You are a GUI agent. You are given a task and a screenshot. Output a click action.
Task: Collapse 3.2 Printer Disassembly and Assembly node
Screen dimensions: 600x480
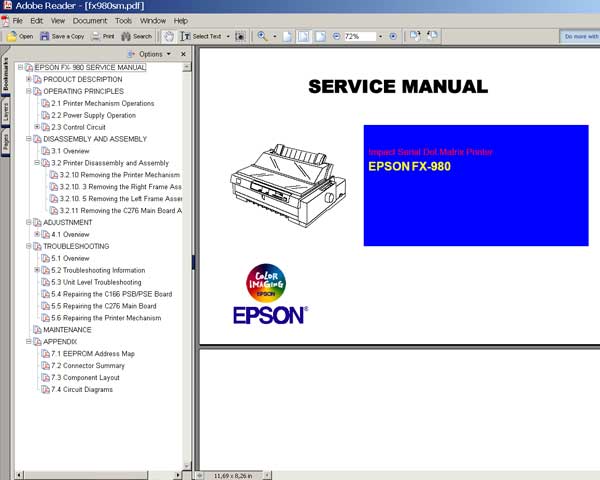pyautogui.click(x=37, y=163)
